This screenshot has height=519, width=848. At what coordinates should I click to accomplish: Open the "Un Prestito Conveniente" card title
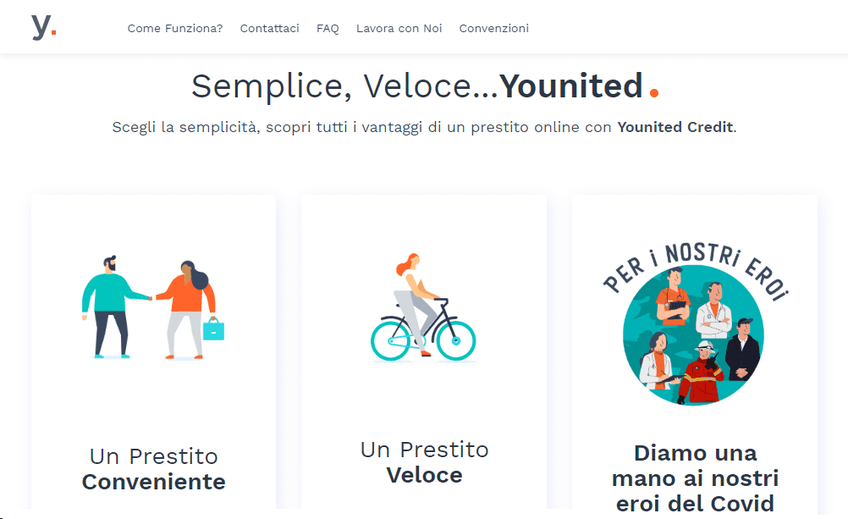153,469
